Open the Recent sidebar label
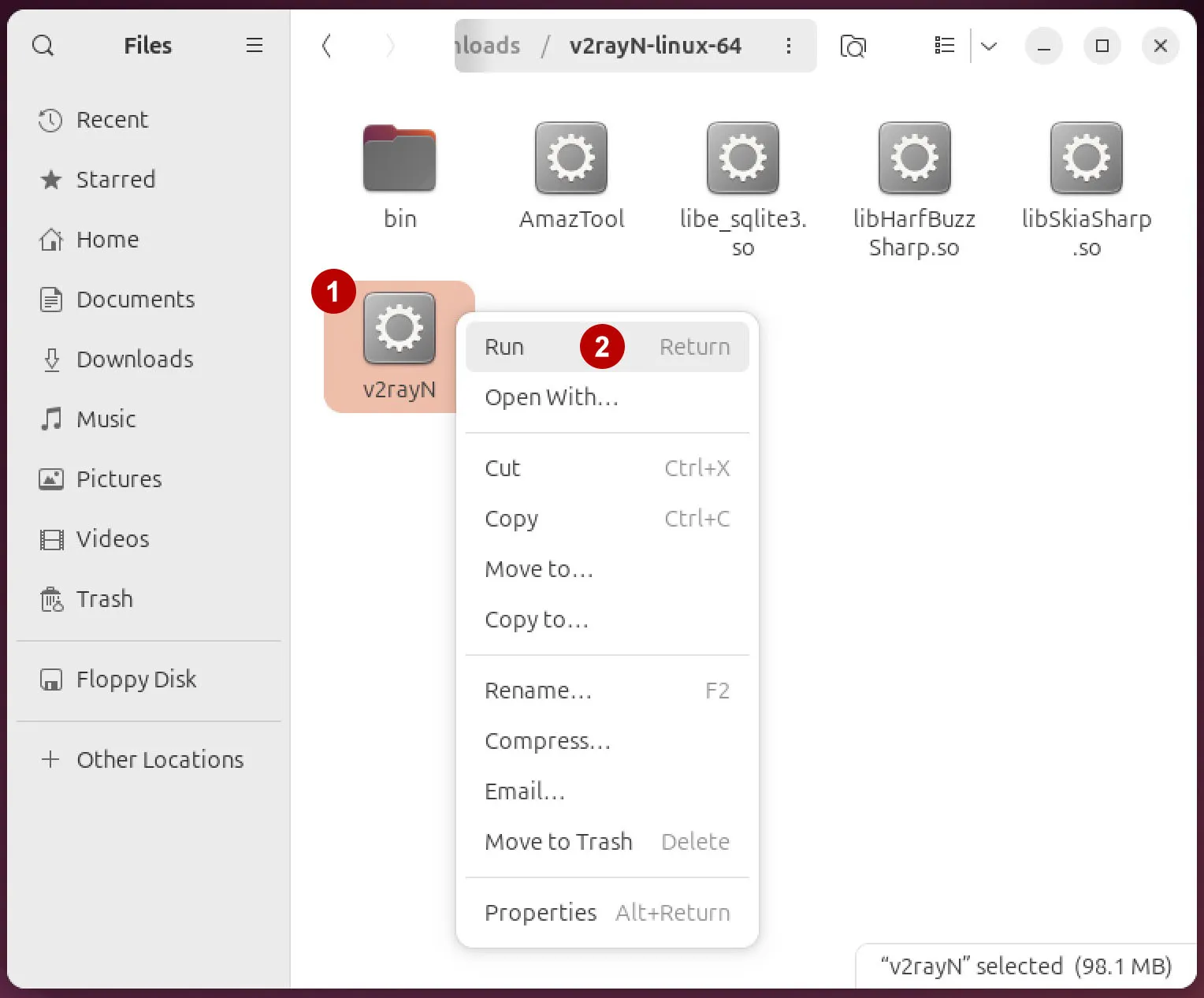 [112, 120]
